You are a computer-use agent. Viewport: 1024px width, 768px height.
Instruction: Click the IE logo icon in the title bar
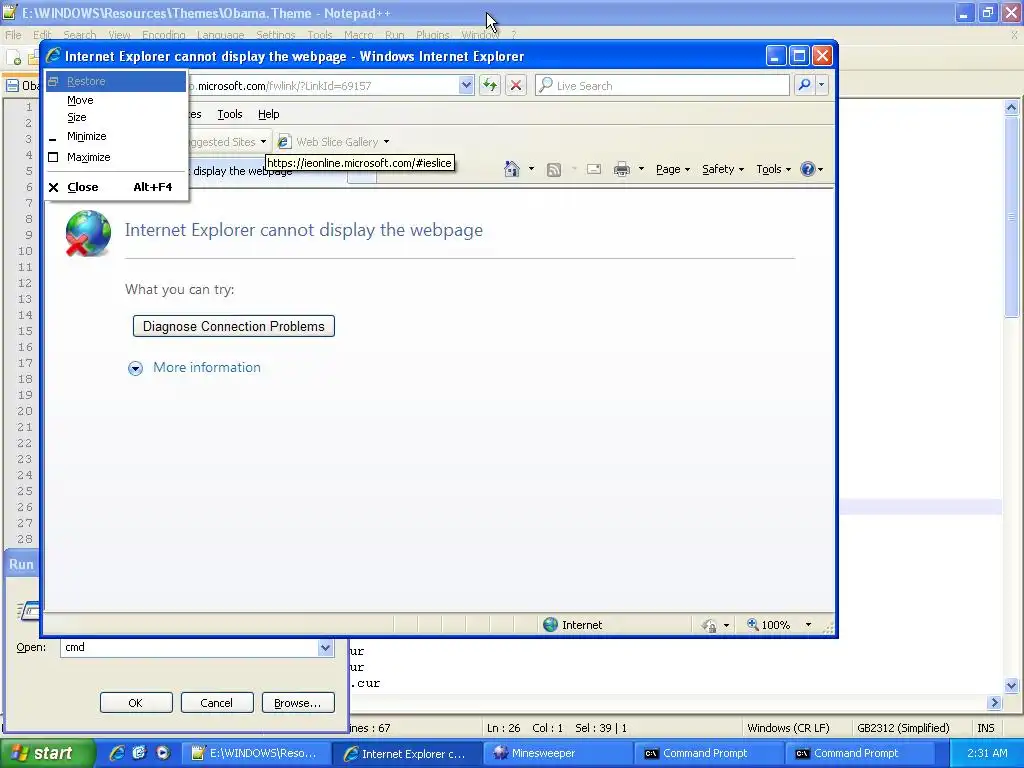(54, 56)
